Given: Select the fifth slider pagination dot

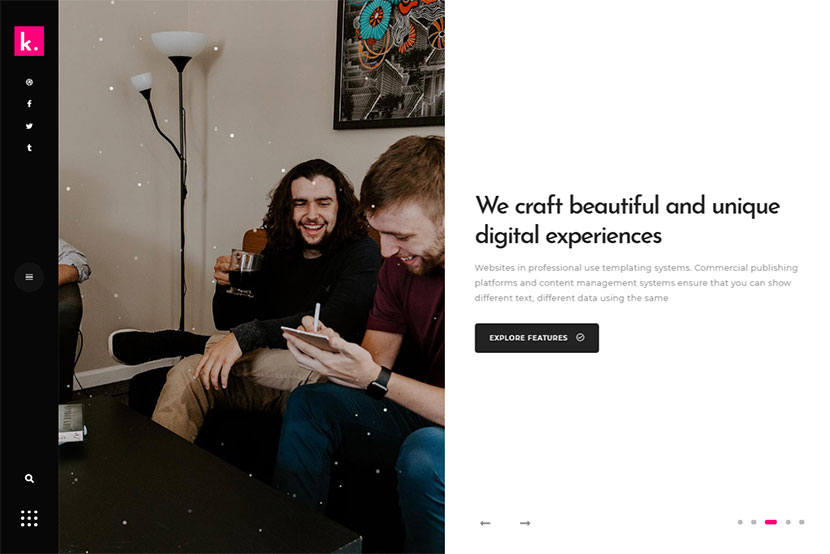Looking at the screenshot, I should 801,522.
